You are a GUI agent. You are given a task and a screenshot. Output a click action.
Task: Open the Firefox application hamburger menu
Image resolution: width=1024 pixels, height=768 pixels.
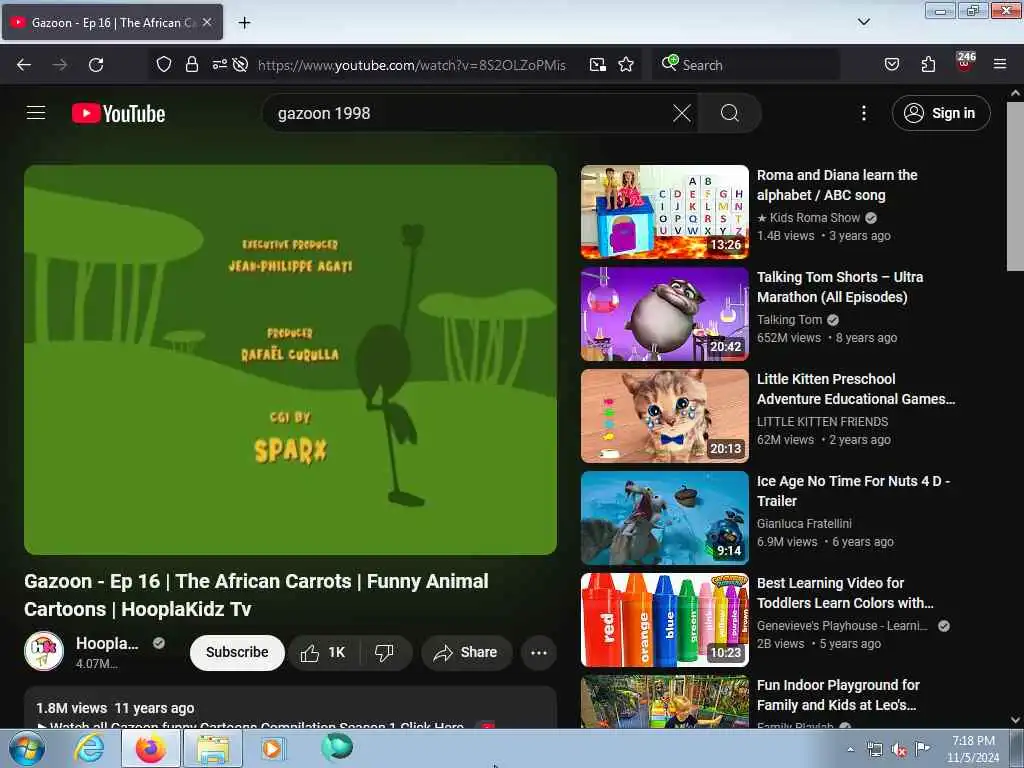click(x=999, y=64)
